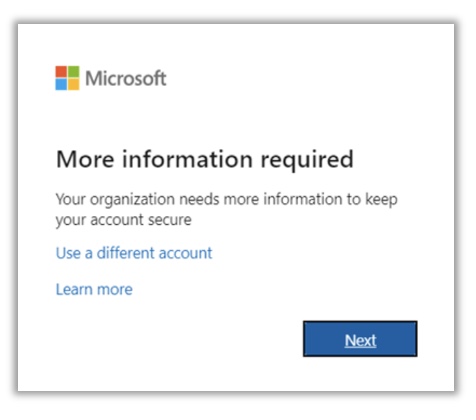The height and width of the screenshot is (420, 476).
Task: Click the Microsoft four-square logo
Action: click(x=67, y=78)
